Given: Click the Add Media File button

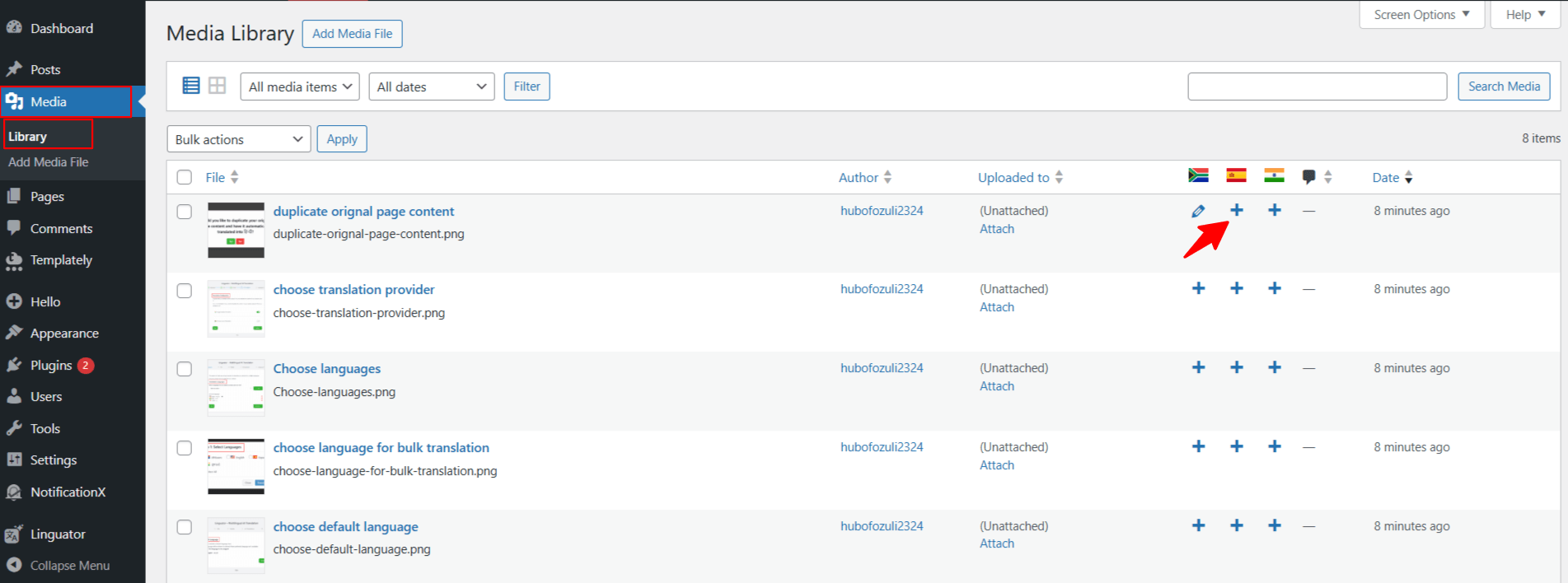Looking at the screenshot, I should click(x=352, y=34).
